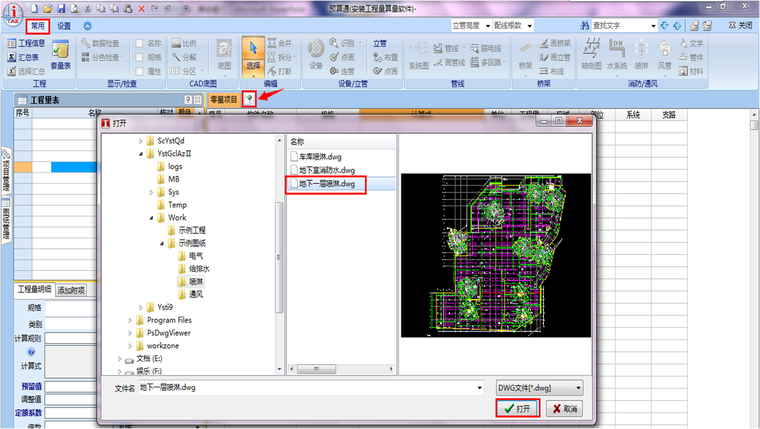This screenshot has width=760, height=429.
Task: Switch to the 常用 ribbon tab
Action: [38, 26]
